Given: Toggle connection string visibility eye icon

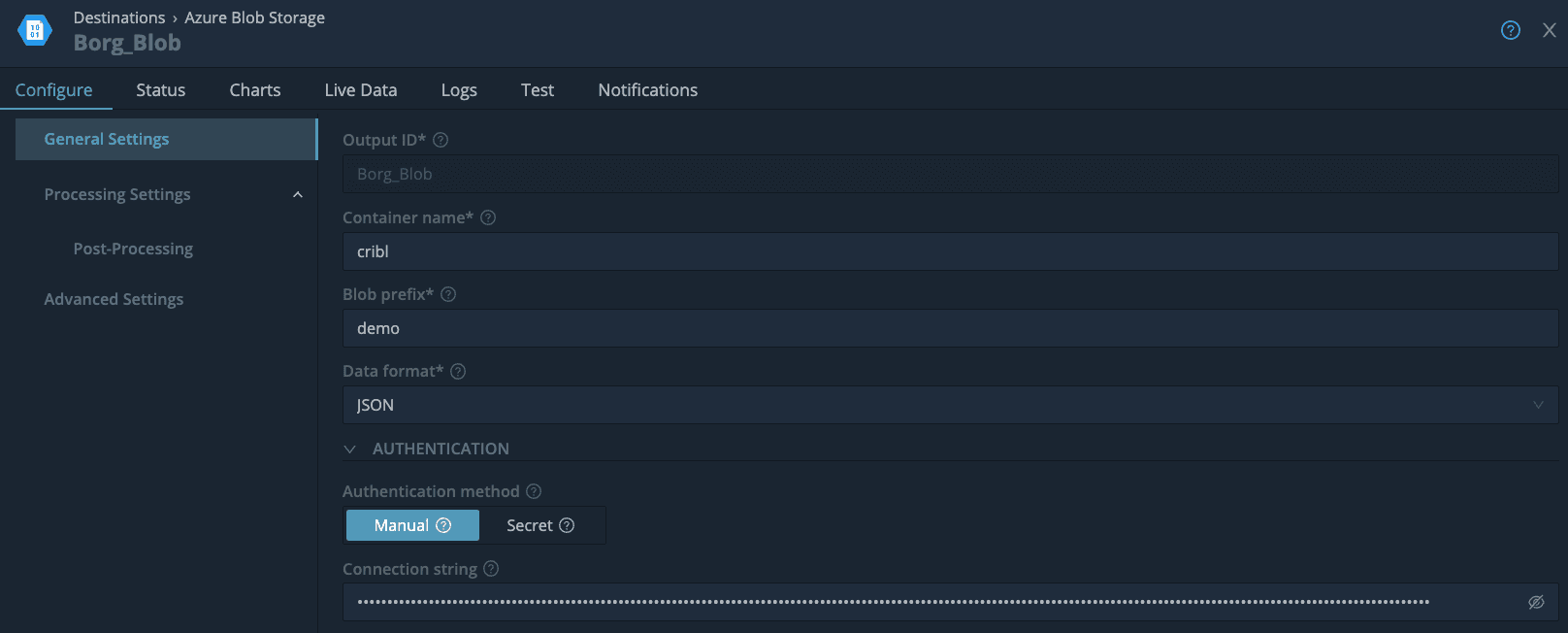Looking at the screenshot, I should pos(1536,602).
